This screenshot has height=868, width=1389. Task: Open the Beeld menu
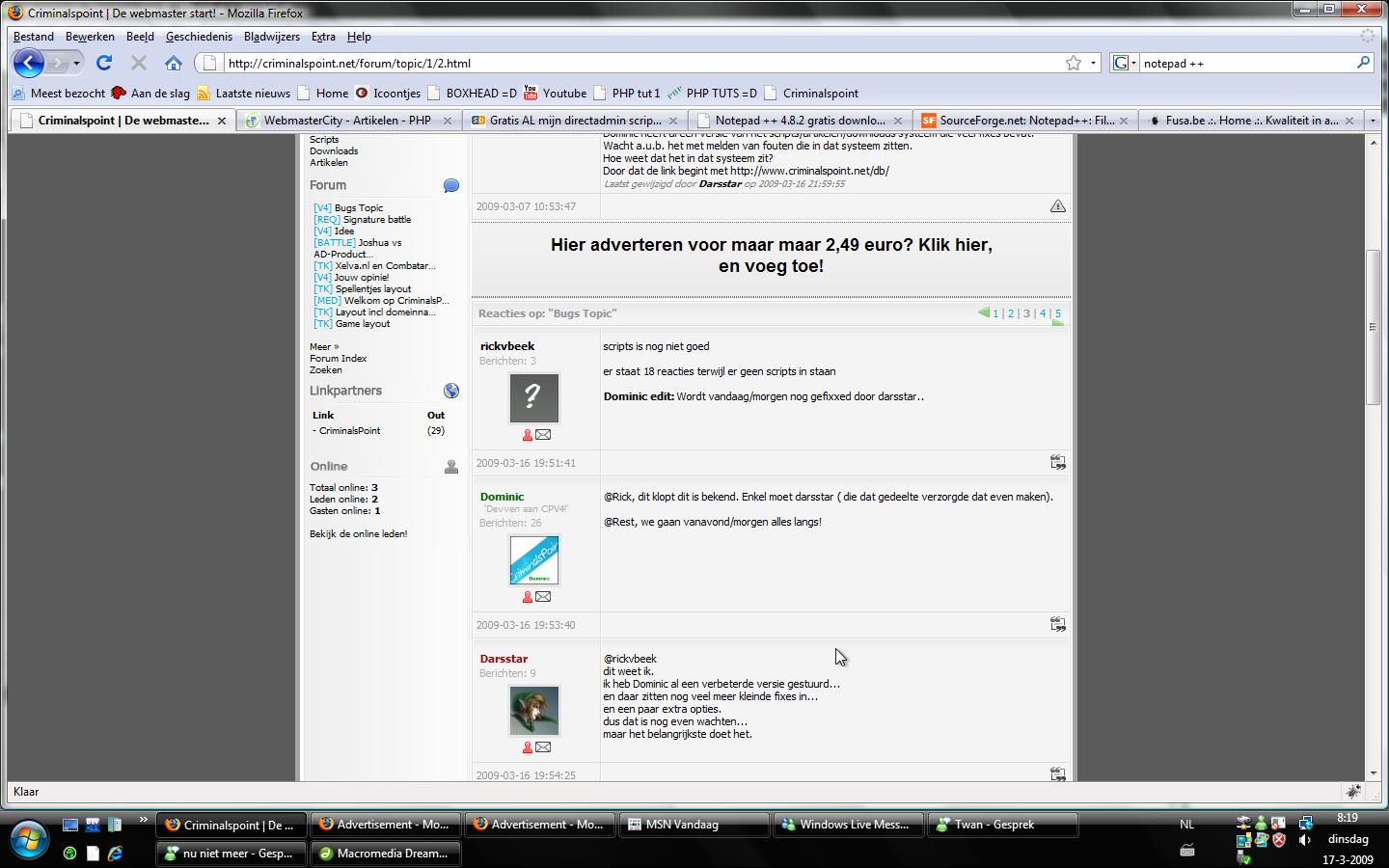tap(140, 37)
